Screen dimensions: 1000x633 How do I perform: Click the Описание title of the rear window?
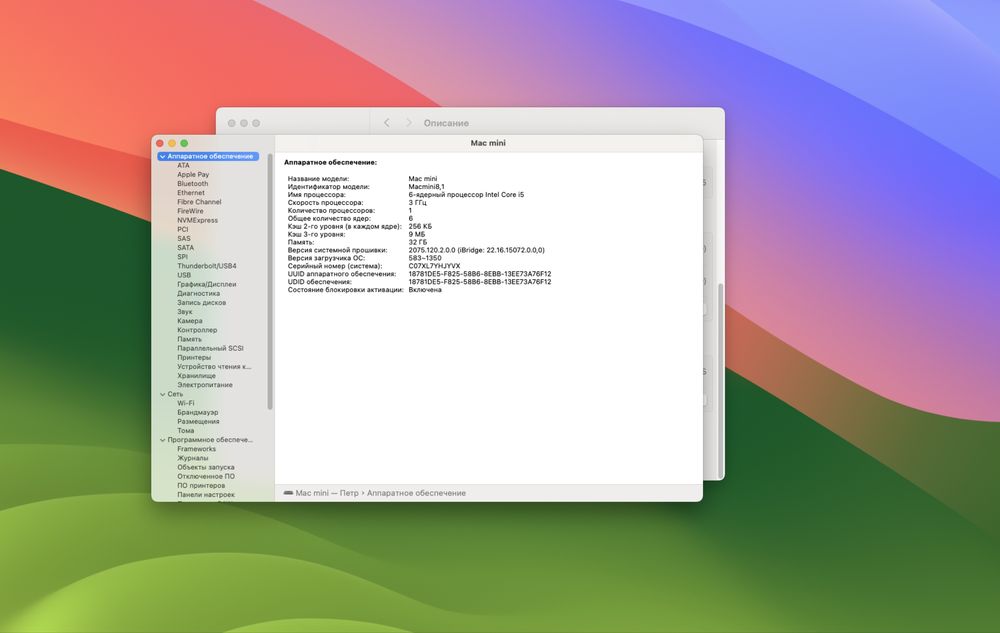pos(446,123)
